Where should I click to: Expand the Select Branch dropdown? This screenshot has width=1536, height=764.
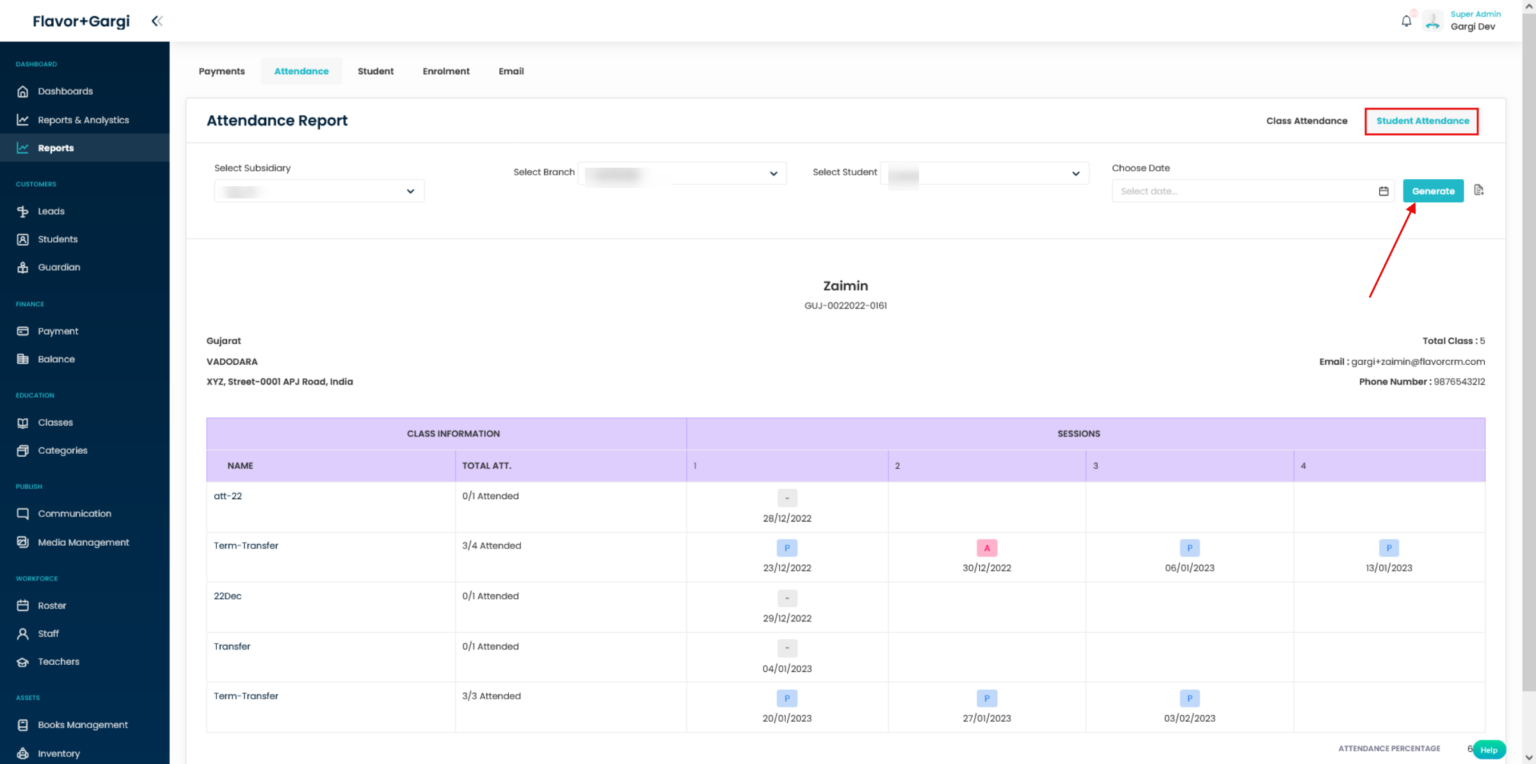pyautogui.click(x=682, y=173)
